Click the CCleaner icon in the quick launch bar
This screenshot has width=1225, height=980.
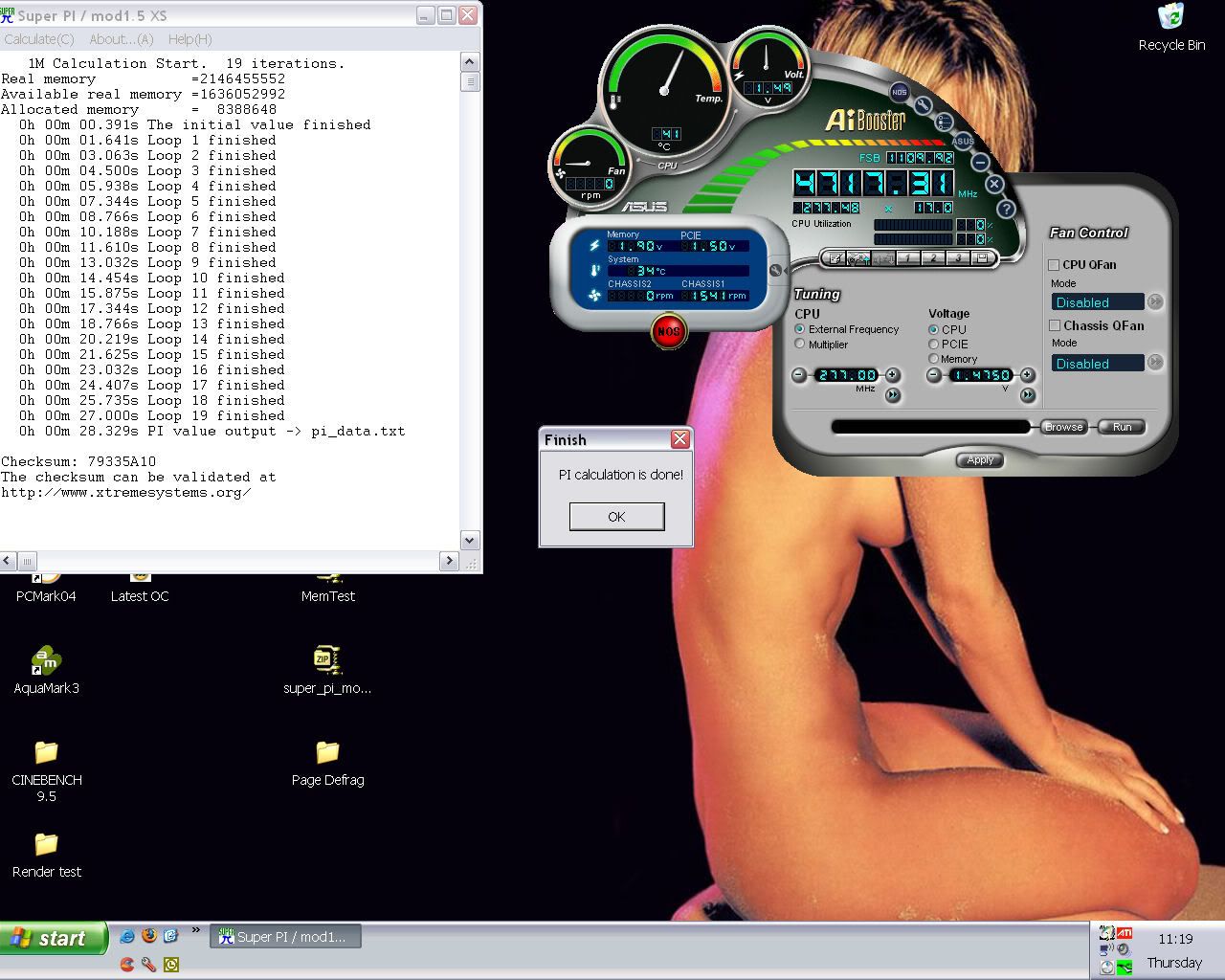tap(127, 964)
